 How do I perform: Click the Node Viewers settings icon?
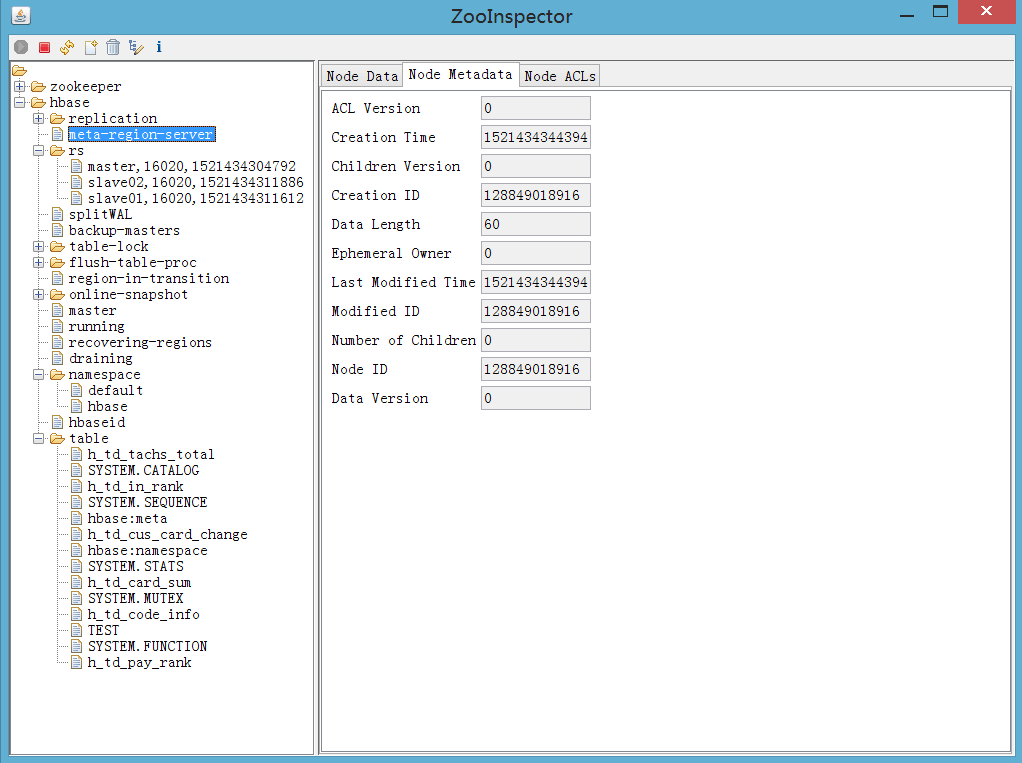click(x=136, y=47)
